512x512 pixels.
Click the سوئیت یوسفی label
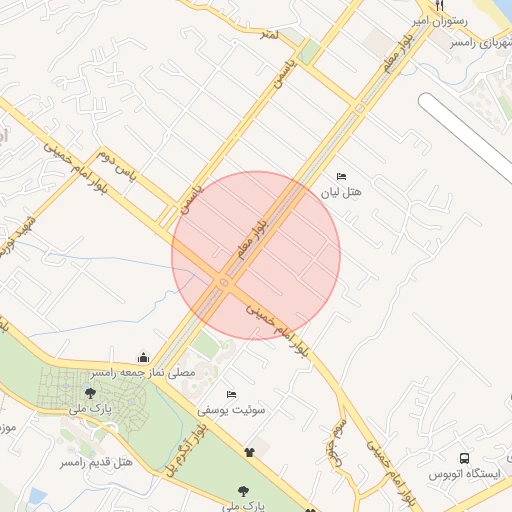click(x=231, y=410)
